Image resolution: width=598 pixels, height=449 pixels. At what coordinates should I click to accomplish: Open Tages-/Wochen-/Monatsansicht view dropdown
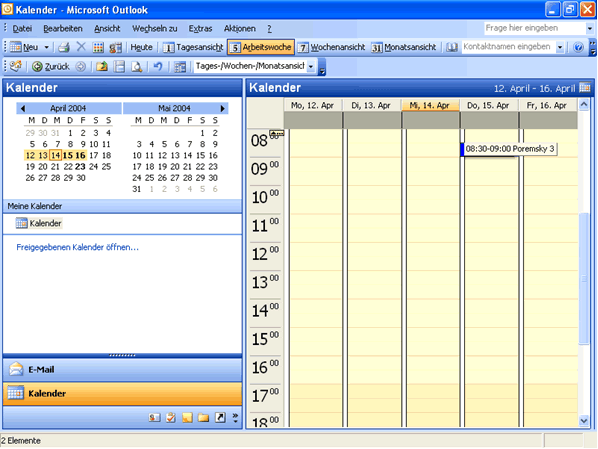[311, 67]
